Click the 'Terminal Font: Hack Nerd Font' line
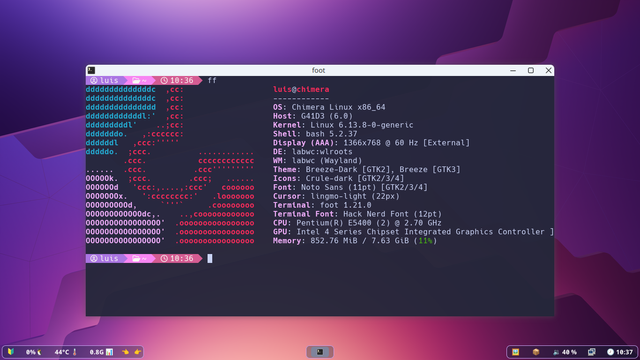640x360 pixels. tap(357, 214)
